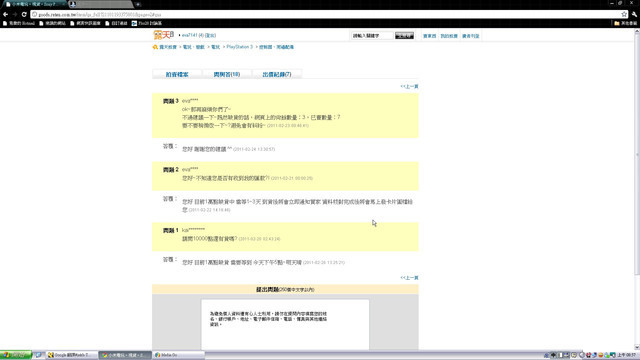Click the black search button
The image size is (640, 360).
point(404,36)
